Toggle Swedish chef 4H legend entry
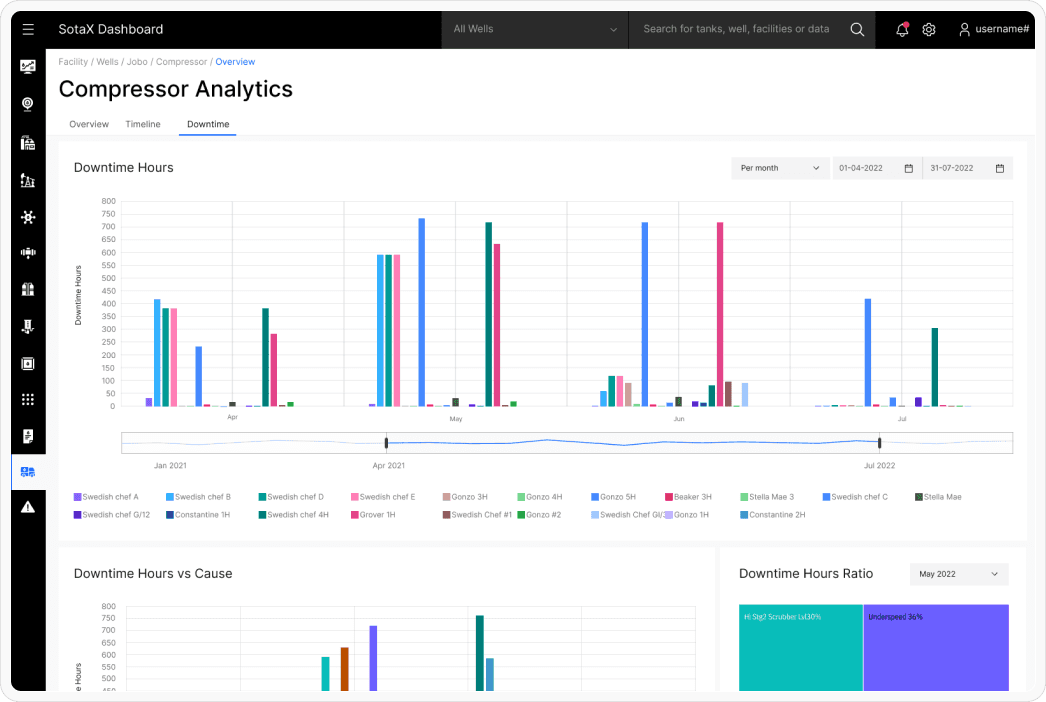Image resolution: width=1046 pixels, height=702 pixels. click(294, 515)
